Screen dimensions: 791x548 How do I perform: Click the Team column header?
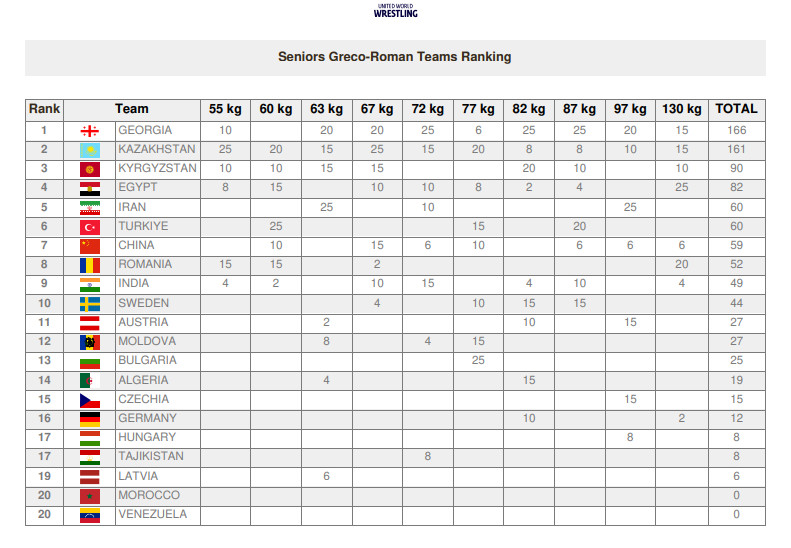point(131,109)
